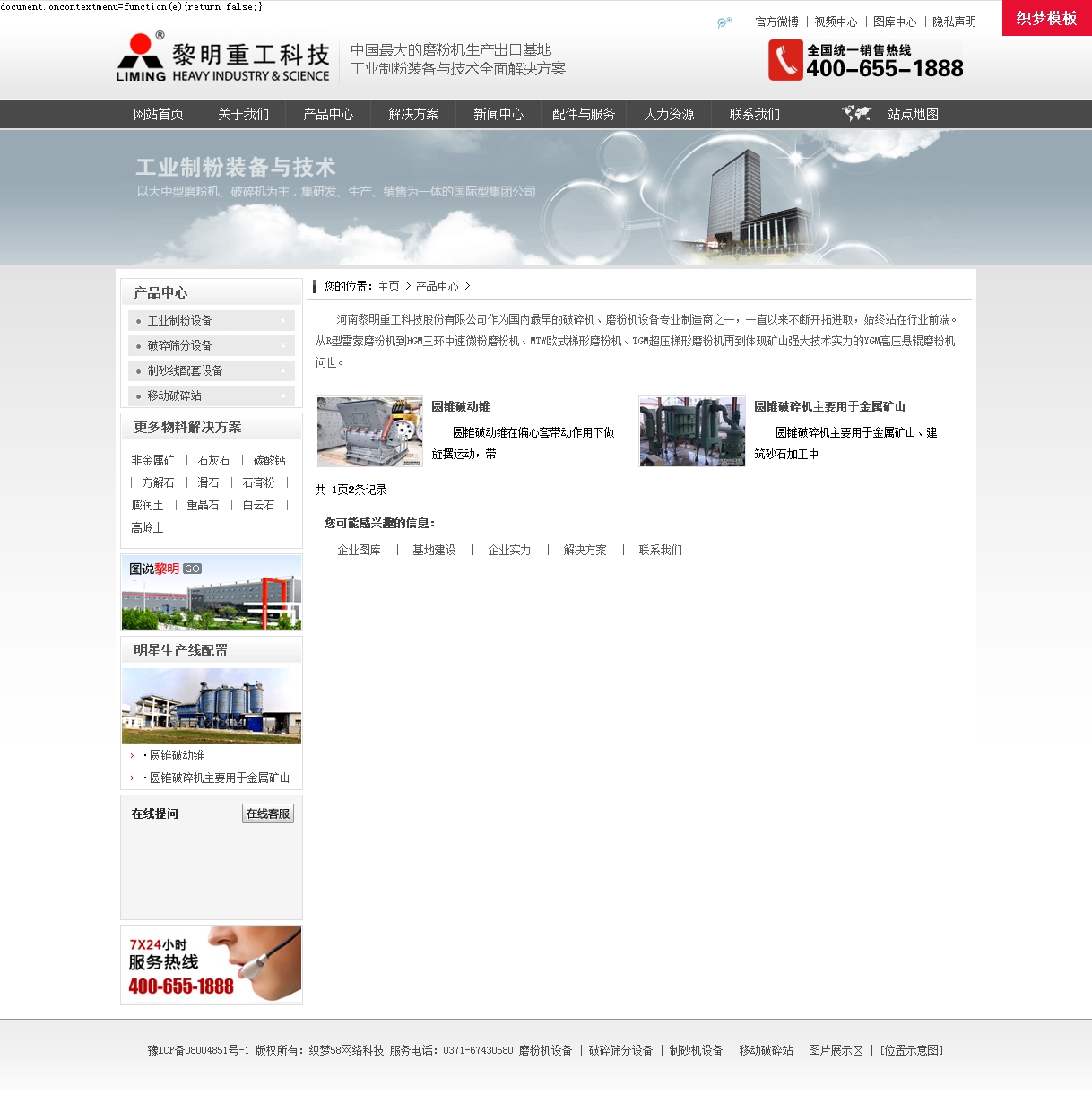Screen dimensions: 1092x1095
Task: Click the world map icon beside 站点地图
Action: [856, 113]
